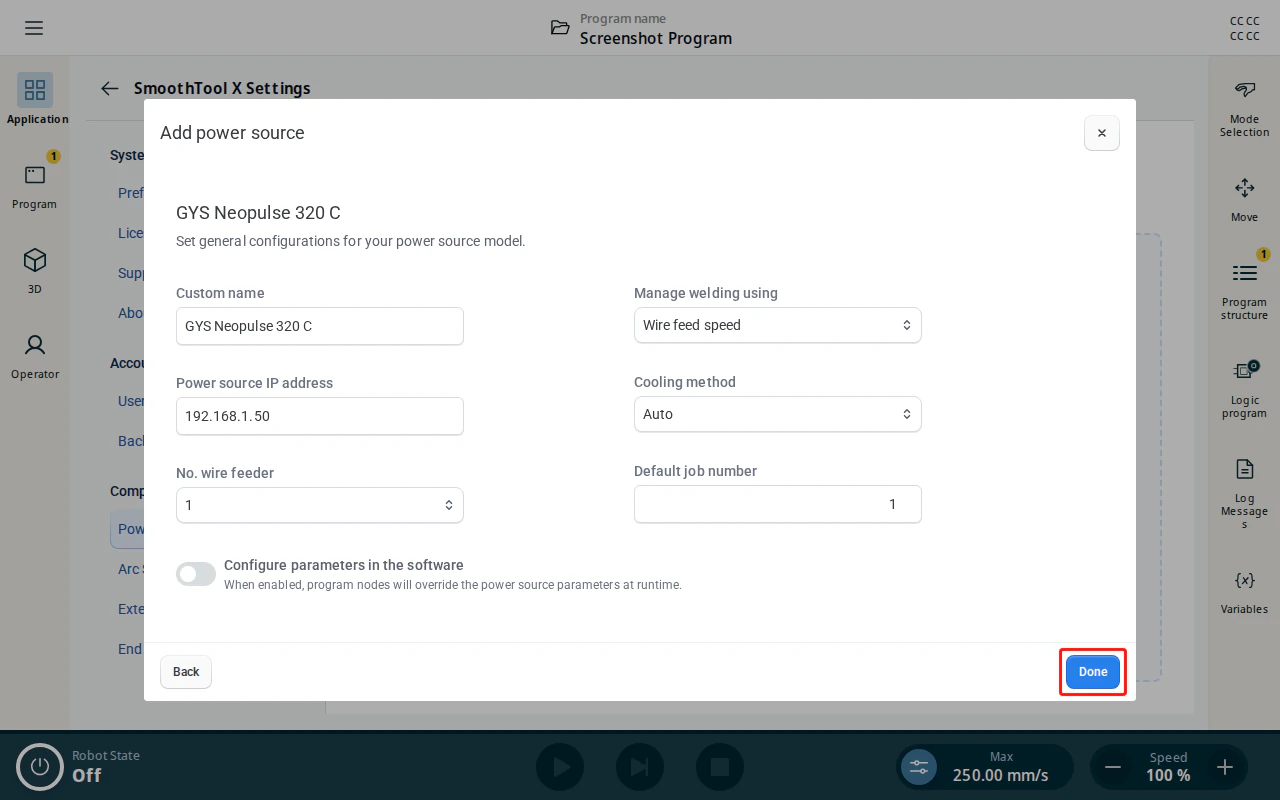Select the Operator person icon
Viewport: 1280px width, 800px height.
[35, 345]
